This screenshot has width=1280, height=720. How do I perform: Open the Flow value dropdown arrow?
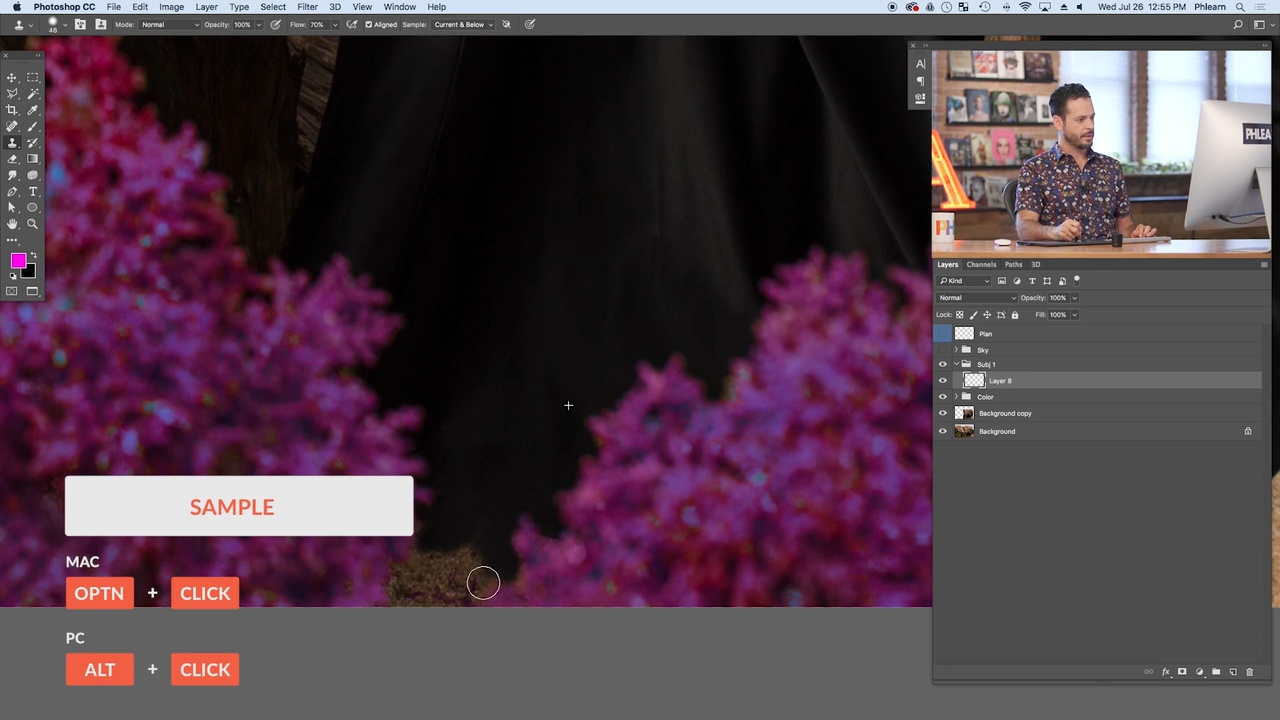tap(334, 24)
